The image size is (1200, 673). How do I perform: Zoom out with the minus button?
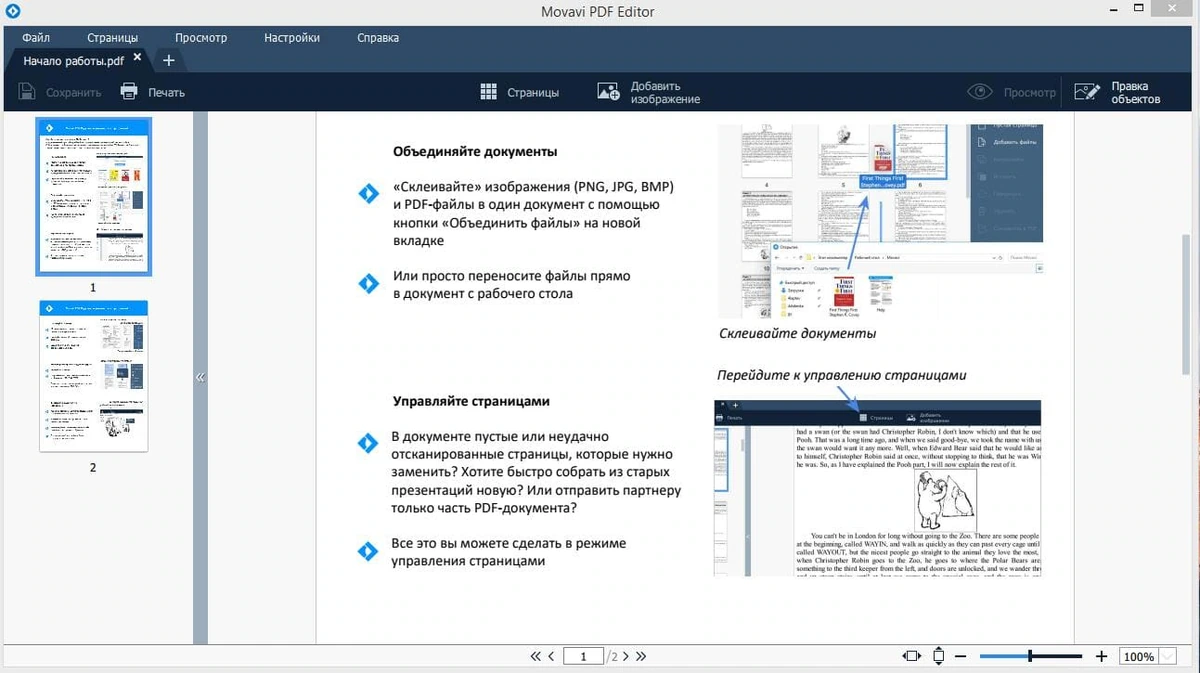point(960,657)
